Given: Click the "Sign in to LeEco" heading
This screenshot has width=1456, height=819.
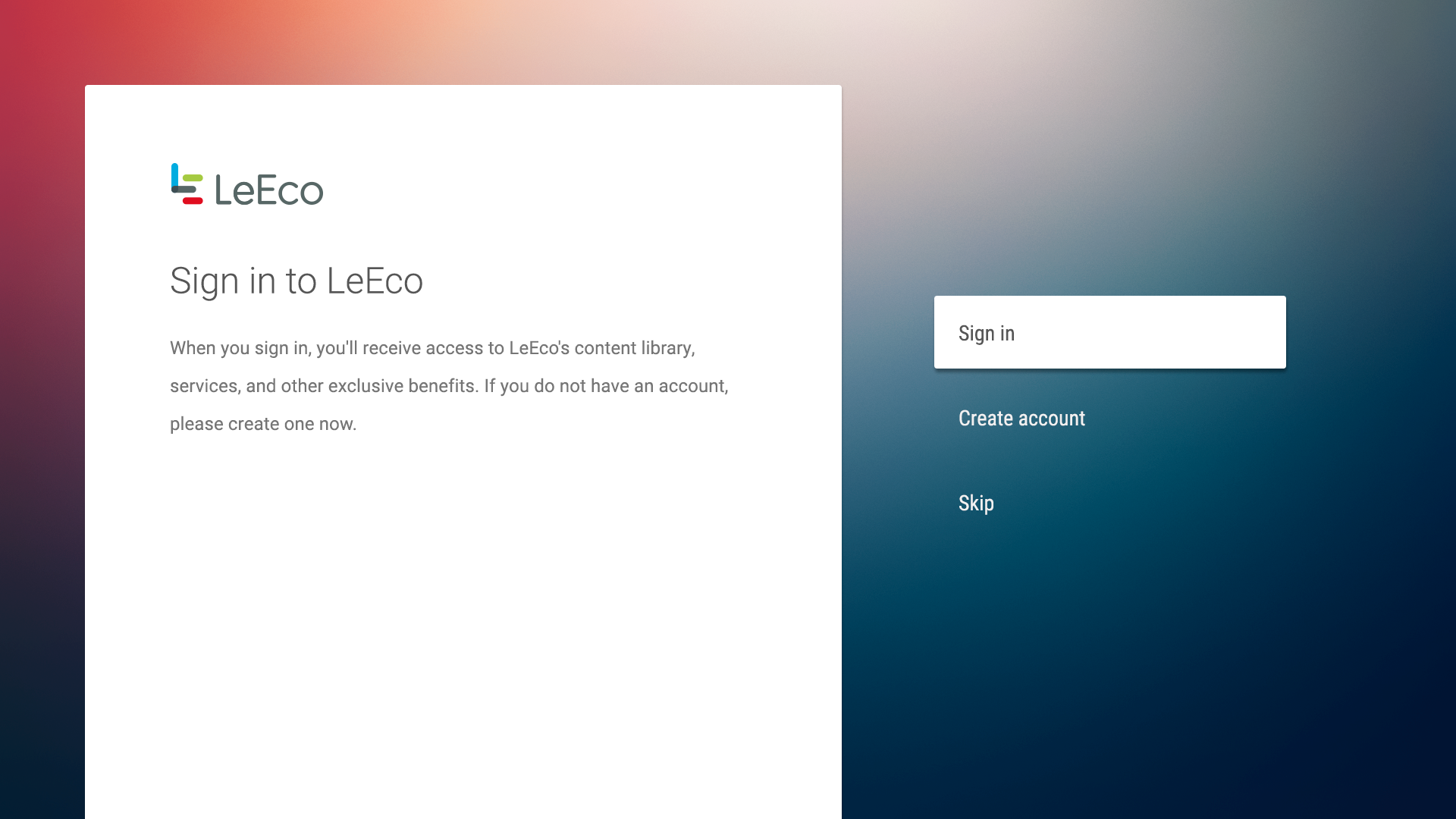Looking at the screenshot, I should (x=297, y=281).
